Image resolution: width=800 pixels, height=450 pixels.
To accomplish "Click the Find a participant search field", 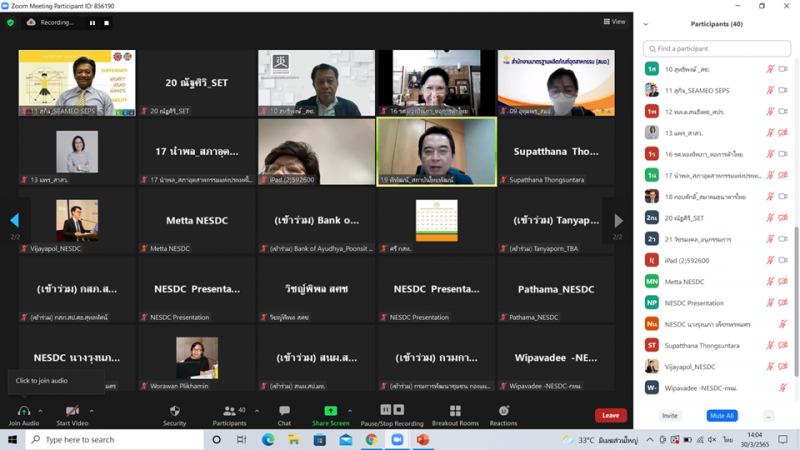I will click(x=717, y=48).
